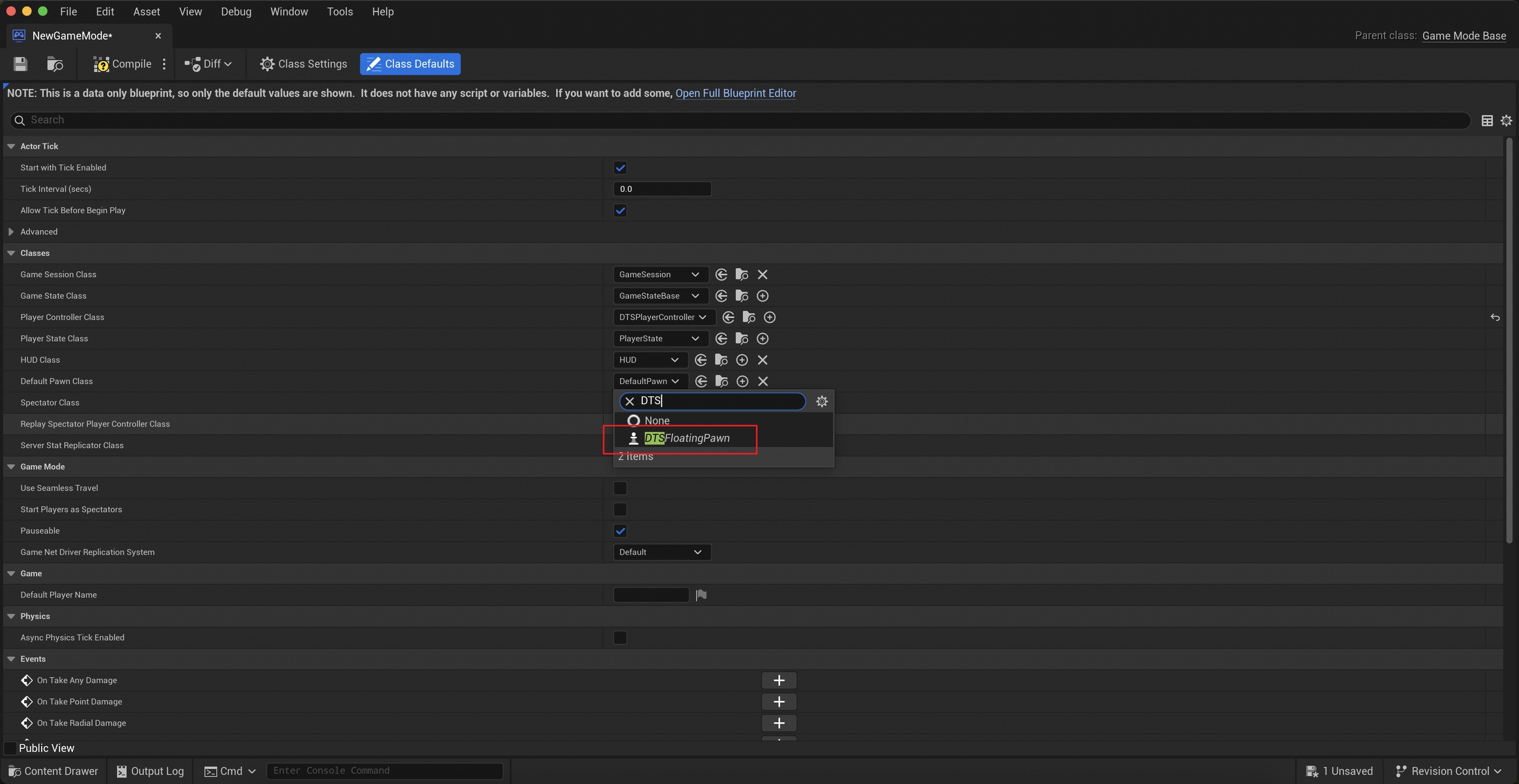Open the Game Session Class dropdown
The height and width of the screenshot is (784, 1519).
click(x=660, y=274)
